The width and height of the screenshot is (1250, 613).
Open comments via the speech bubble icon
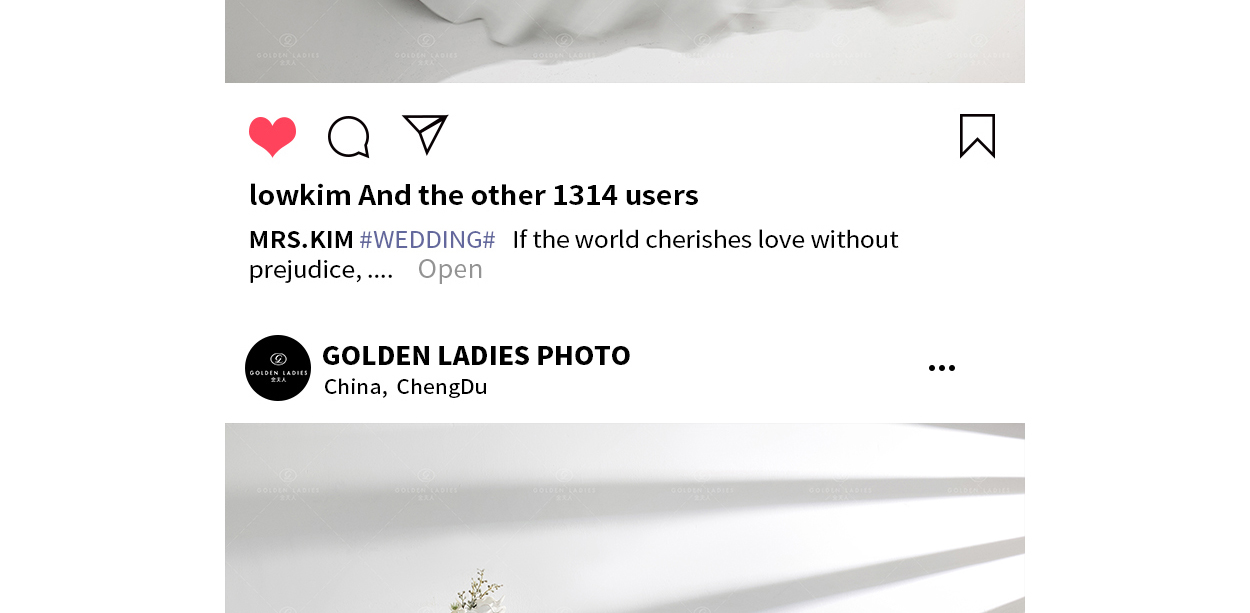pos(349,137)
